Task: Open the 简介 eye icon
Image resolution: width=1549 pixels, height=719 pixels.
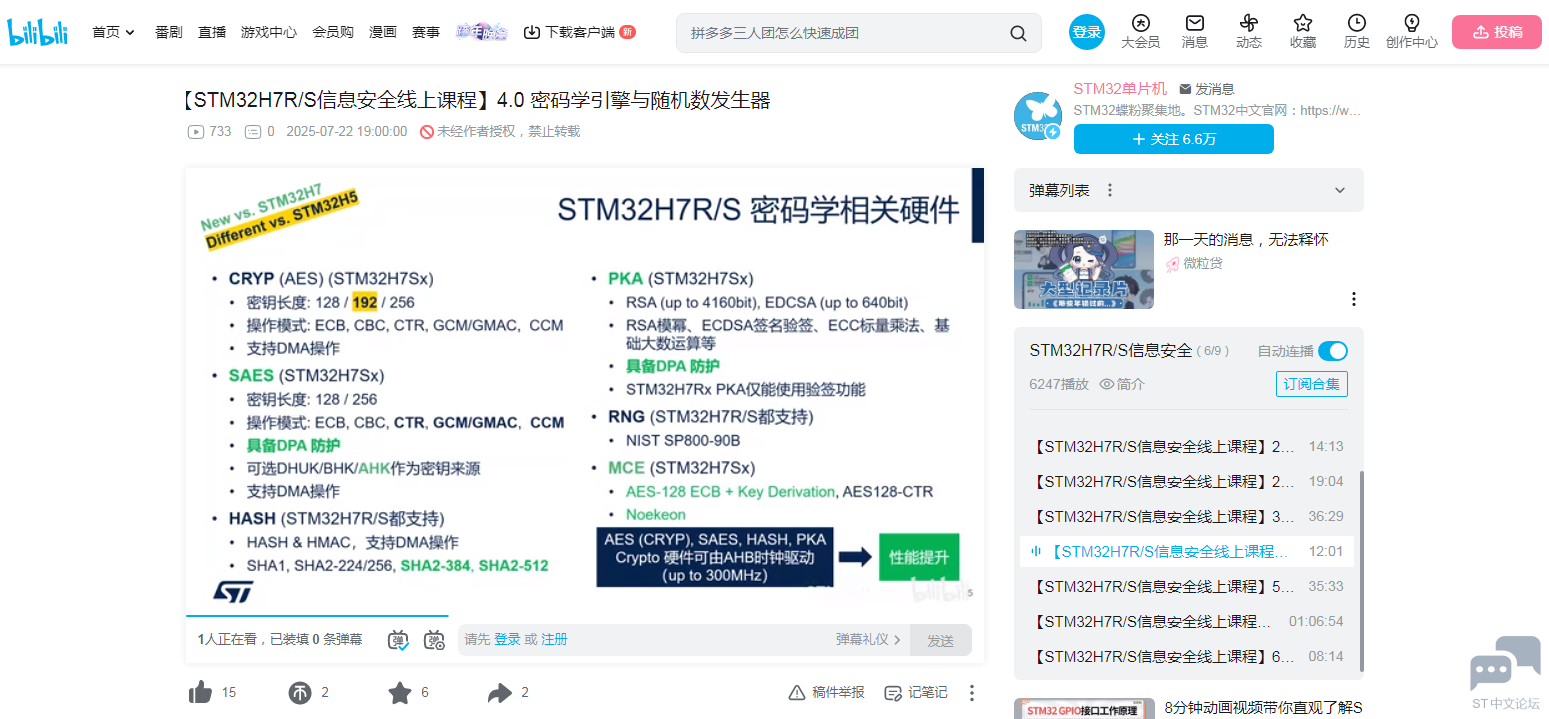Action: (x=1107, y=384)
